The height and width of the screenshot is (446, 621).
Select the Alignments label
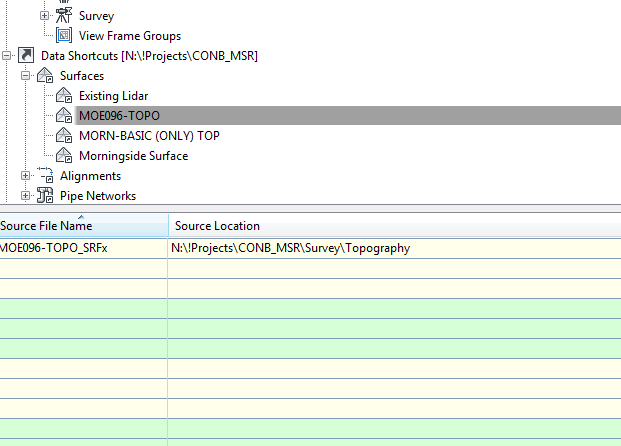click(x=90, y=176)
